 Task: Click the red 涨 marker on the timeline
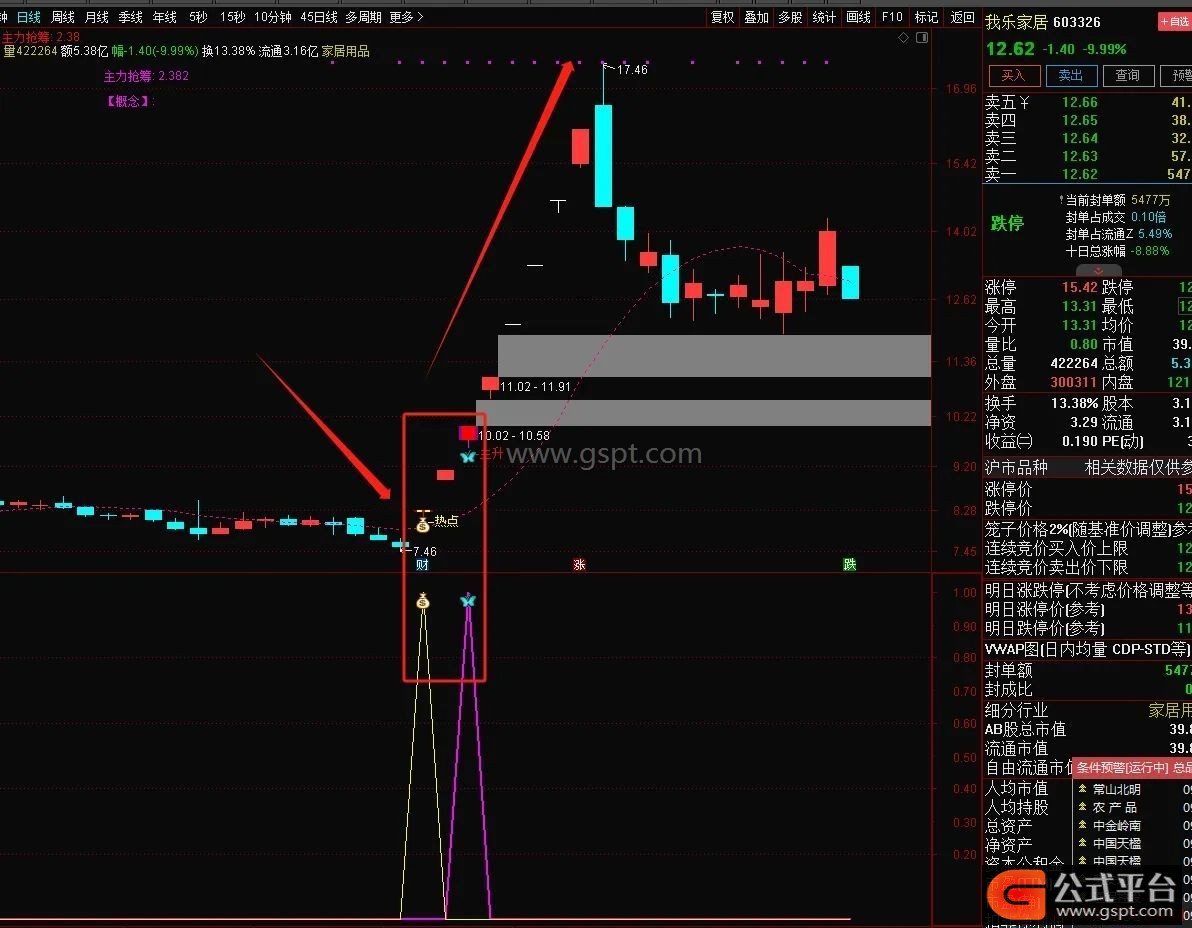pyautogui.click(x=579, y=565)
